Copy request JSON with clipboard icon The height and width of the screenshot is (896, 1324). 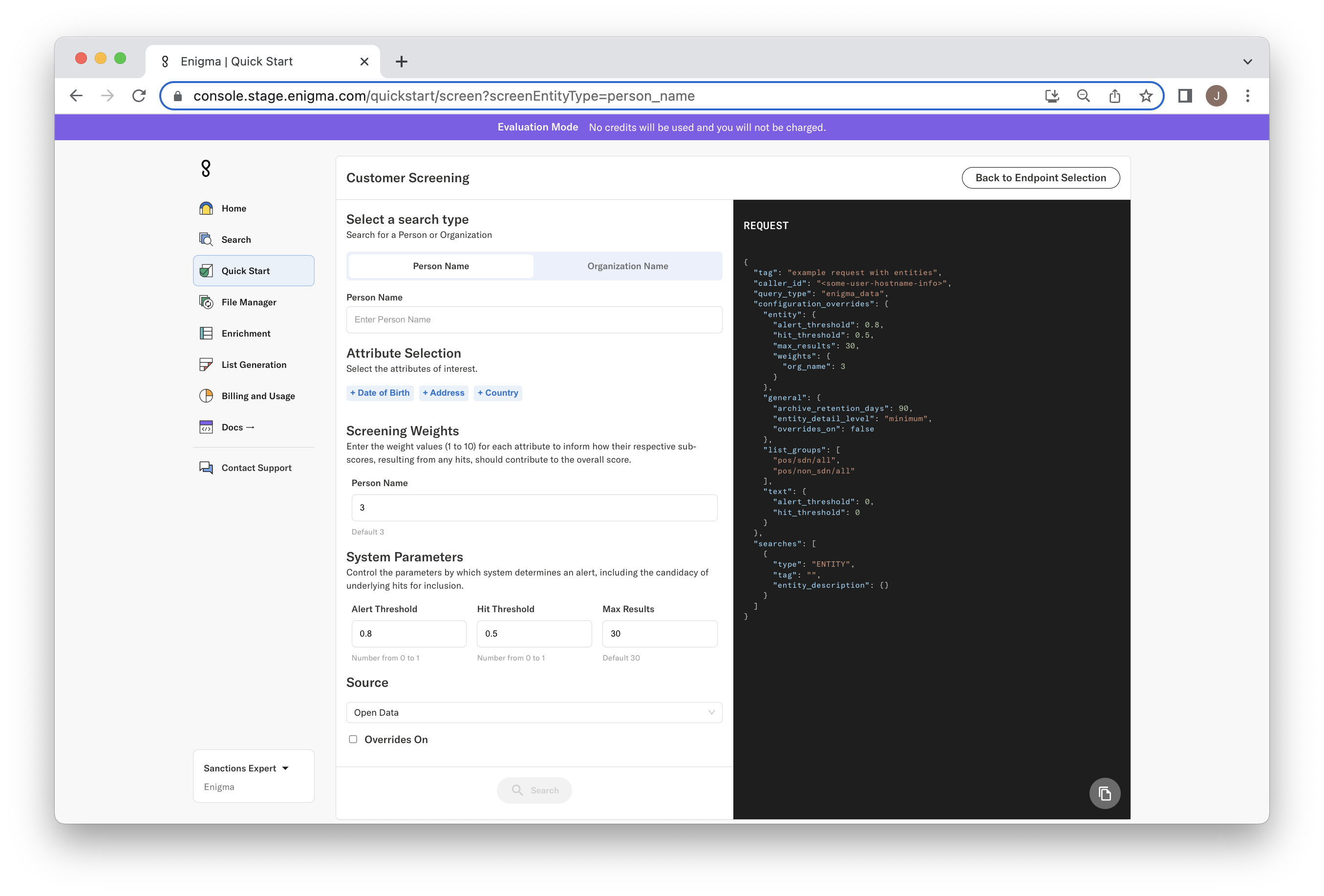click(1104, 793)
